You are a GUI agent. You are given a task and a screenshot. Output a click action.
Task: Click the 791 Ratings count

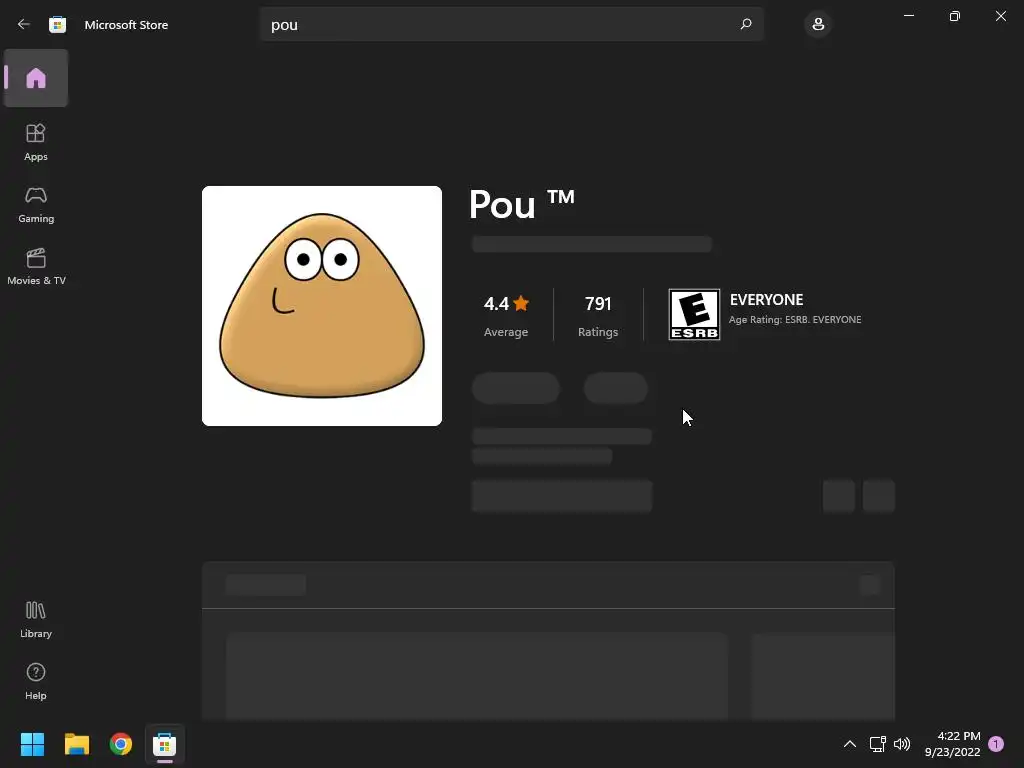tap(598, 315)
